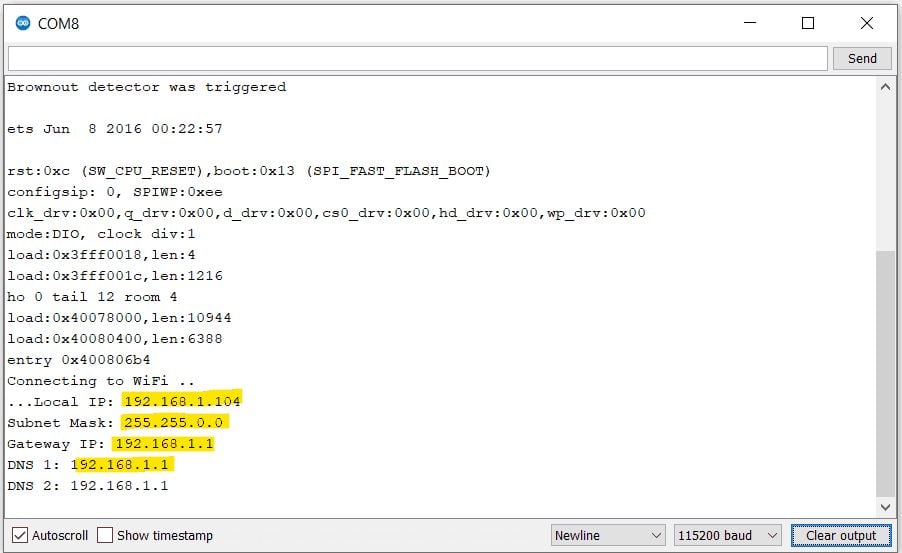Click the highlighted Gateway IP value
This screenshot has height=553, width=902.
164,443
